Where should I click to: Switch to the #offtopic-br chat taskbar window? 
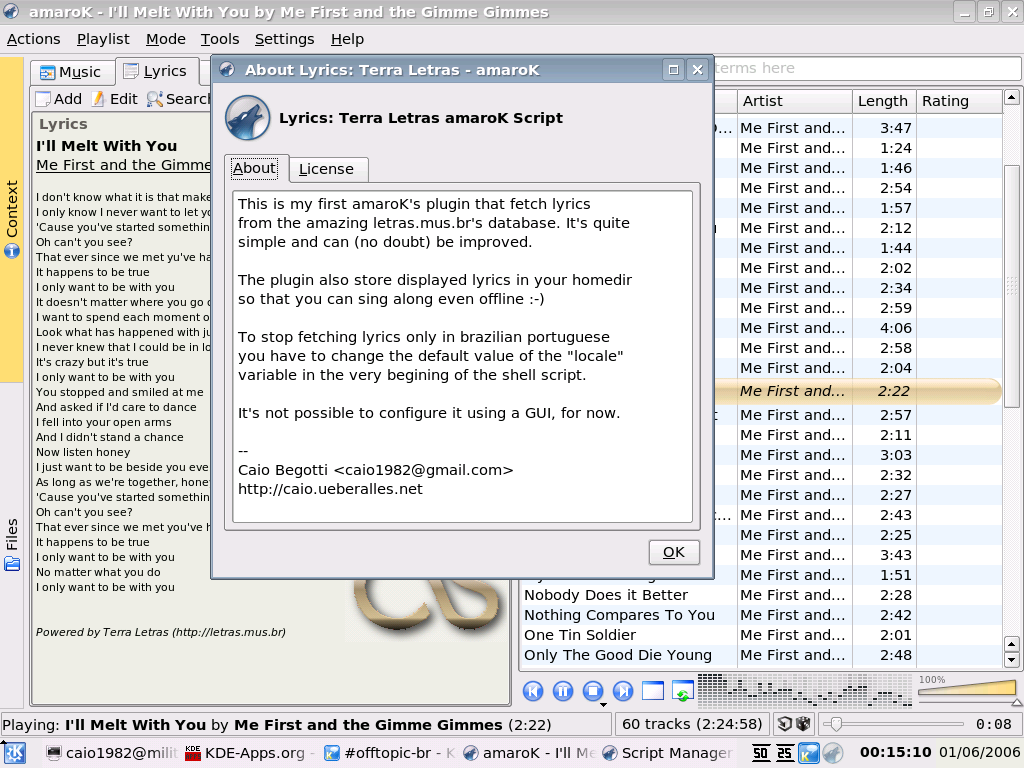tap(391, 753)
